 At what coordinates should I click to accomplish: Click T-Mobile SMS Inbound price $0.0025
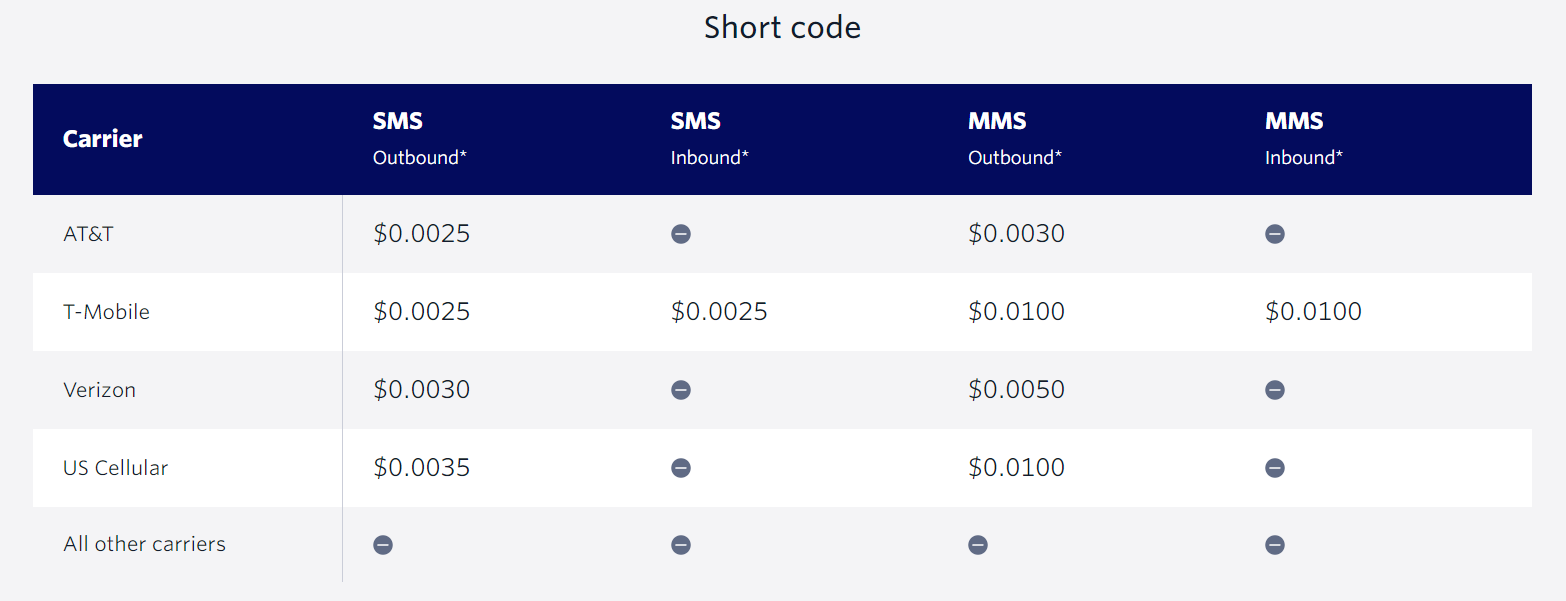pos(719,312)
